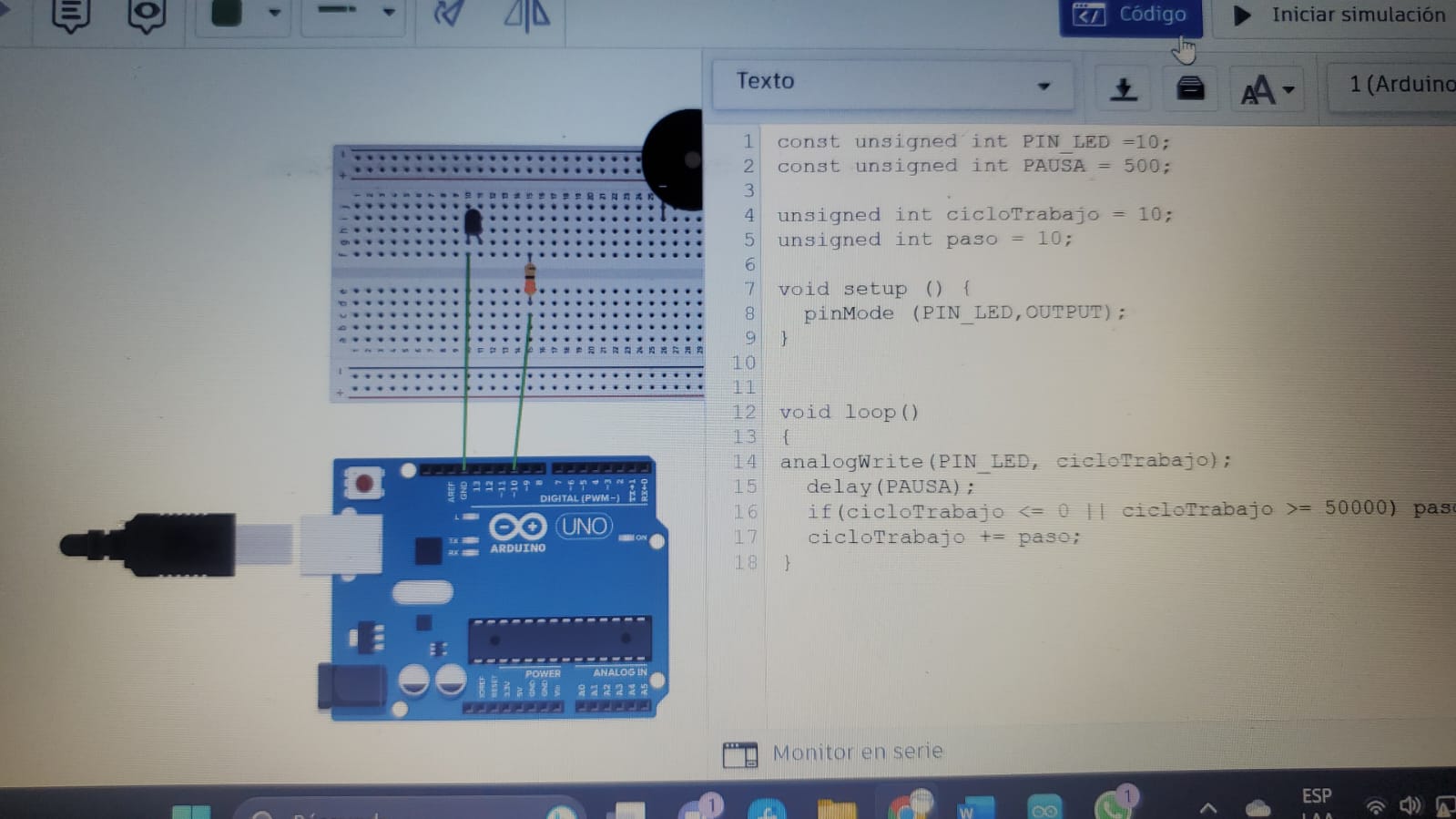
Task: Toggle the Monitor en serie panel
Action: point(833,752)
